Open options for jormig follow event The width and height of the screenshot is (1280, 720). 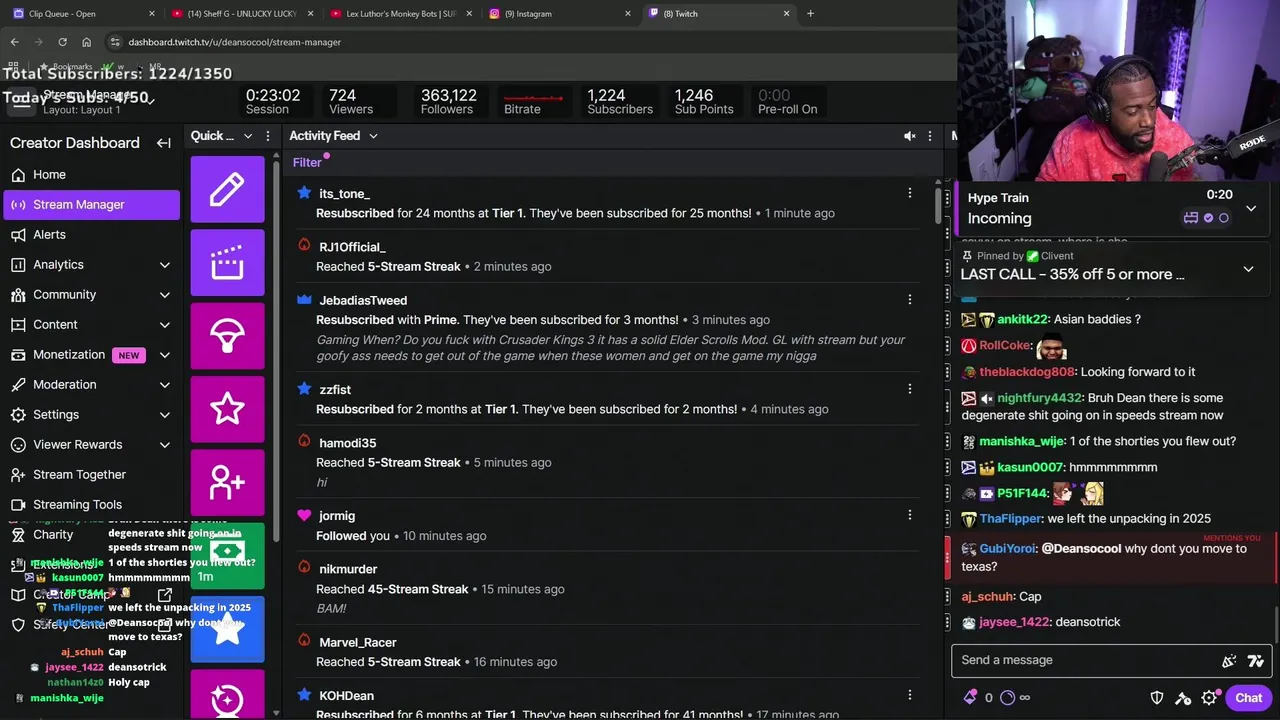(x=909, y=515)
